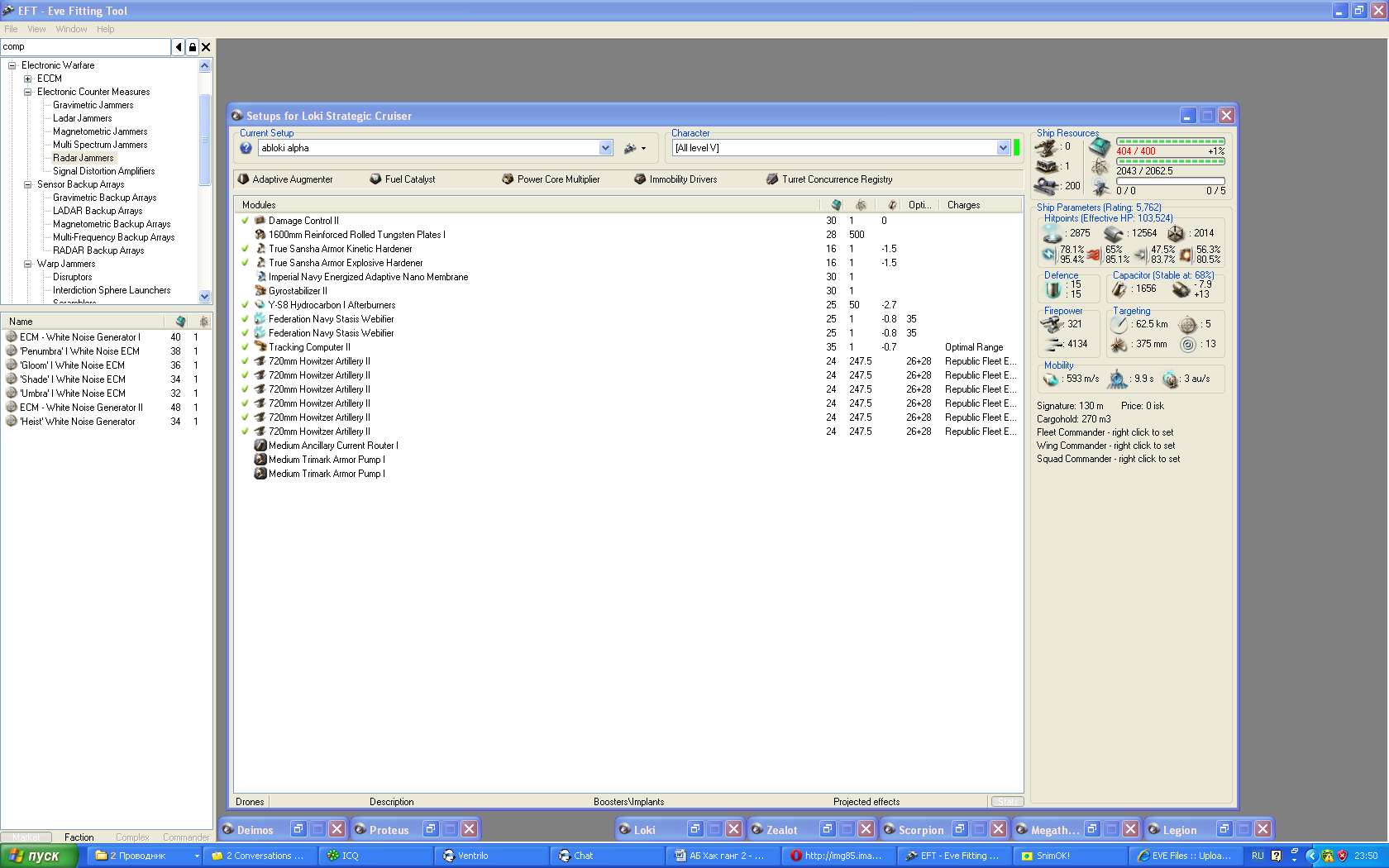Collapse the Electronic Counter Measures node
The width and height of the screenshot is (1389, 868).
pyautogui.click(x=27, y=92)
